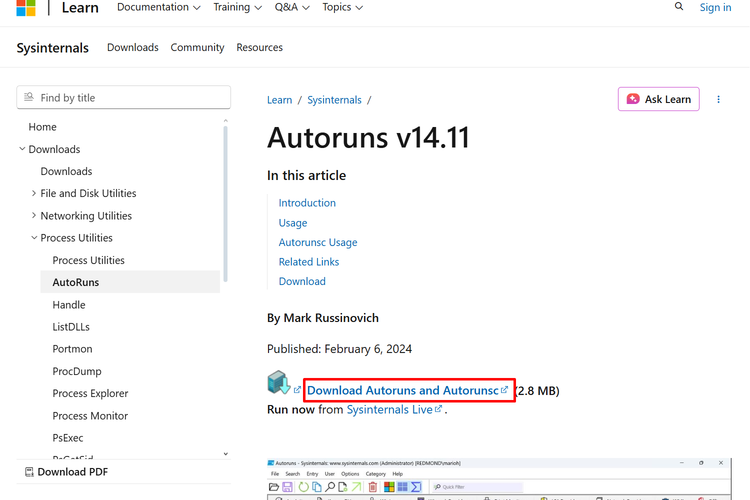
Task: Open the Topics dropdown menu
Action: pyautogui.click(x=342, y=7)
